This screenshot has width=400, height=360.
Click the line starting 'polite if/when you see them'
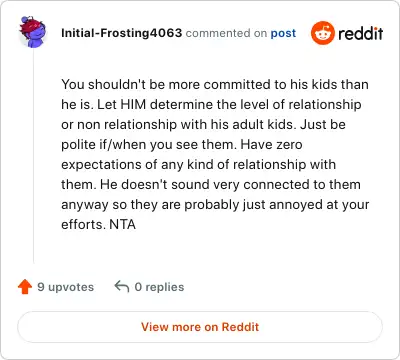pyautogui.click(x=182, y=144)
